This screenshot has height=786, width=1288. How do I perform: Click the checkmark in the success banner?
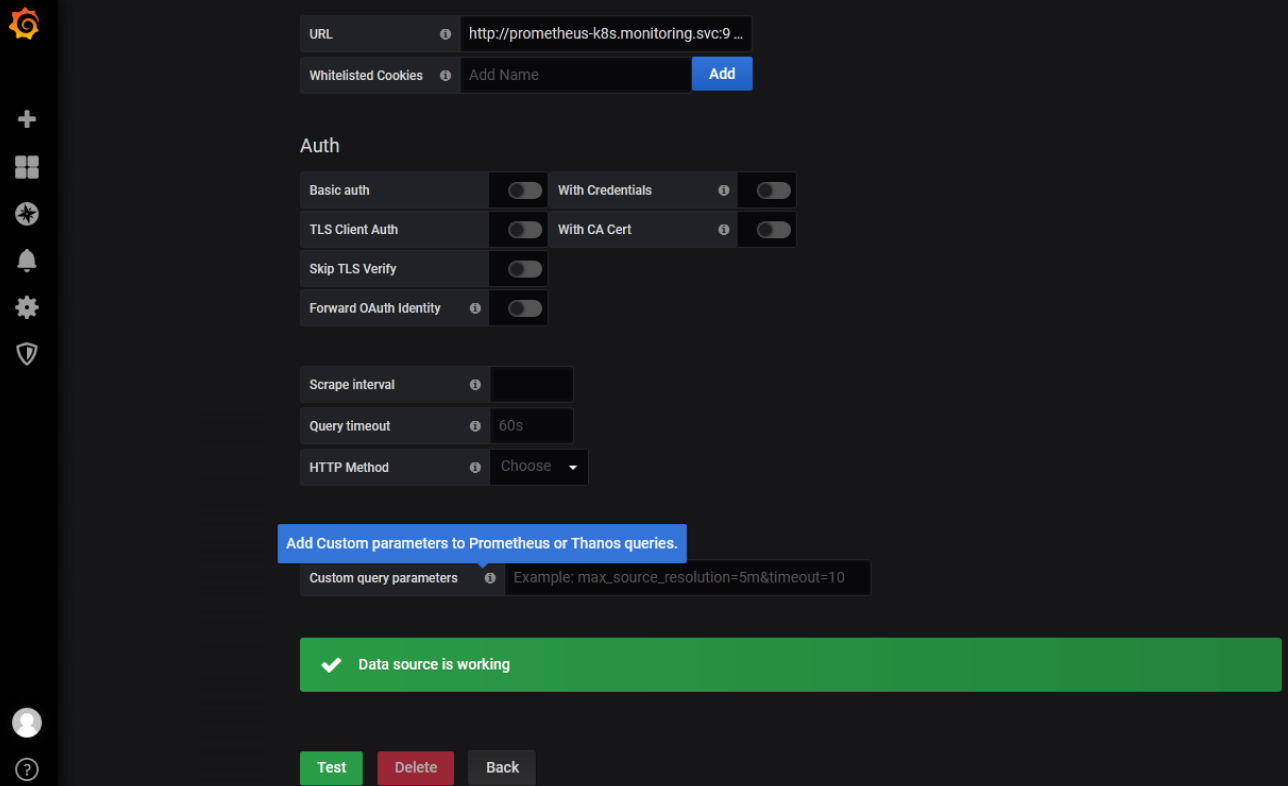pos(331,665)
